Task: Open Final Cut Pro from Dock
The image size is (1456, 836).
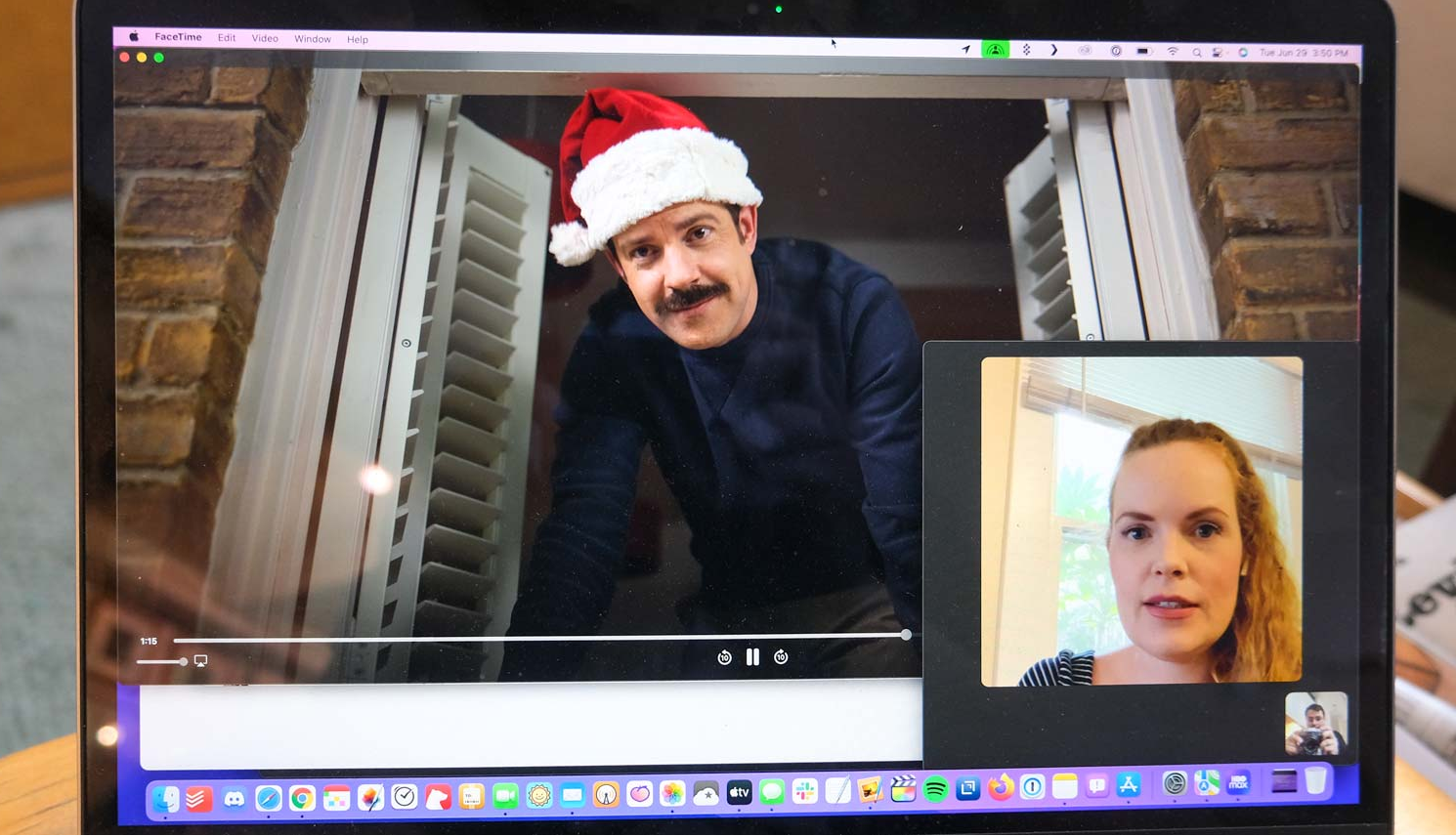Action: pyautogui.click(x=903, y=789)
